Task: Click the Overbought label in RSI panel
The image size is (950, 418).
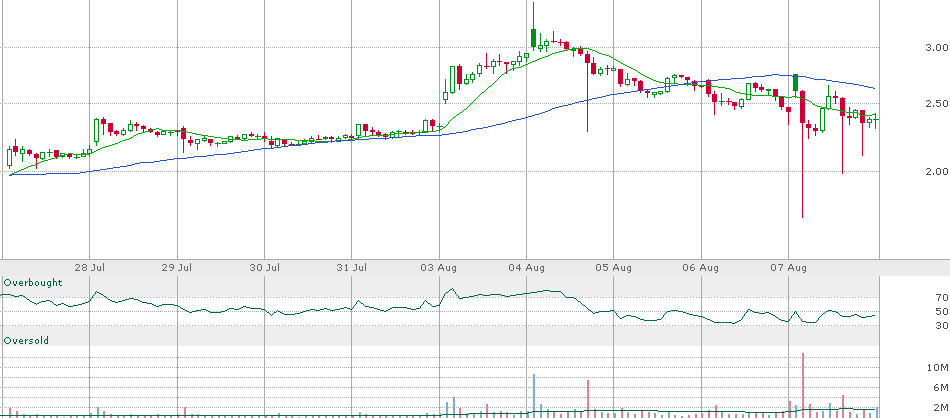Action: click(33, 283)
